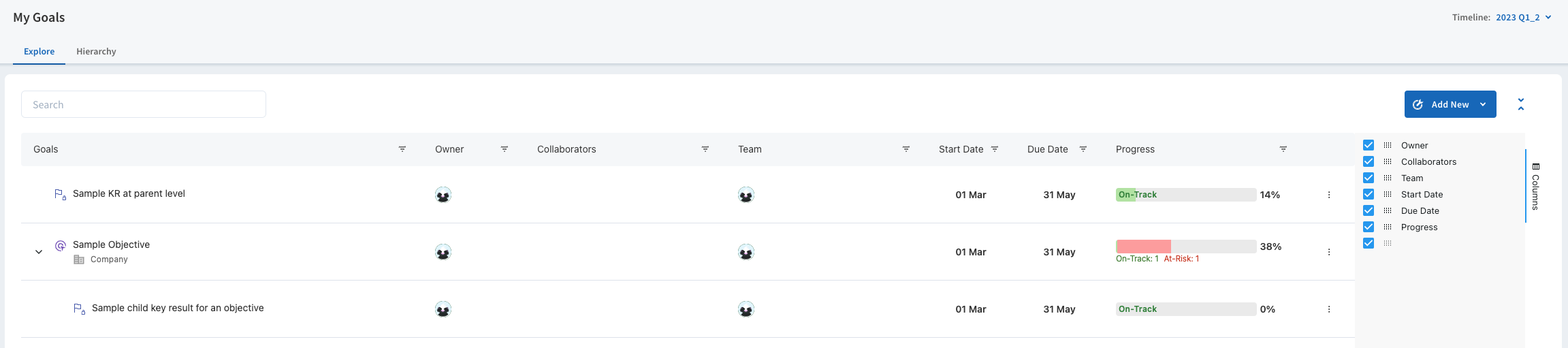Open three-dot menu for Sample Objective row
The width and height of the screenshot is (1568, 348).
1329,252
